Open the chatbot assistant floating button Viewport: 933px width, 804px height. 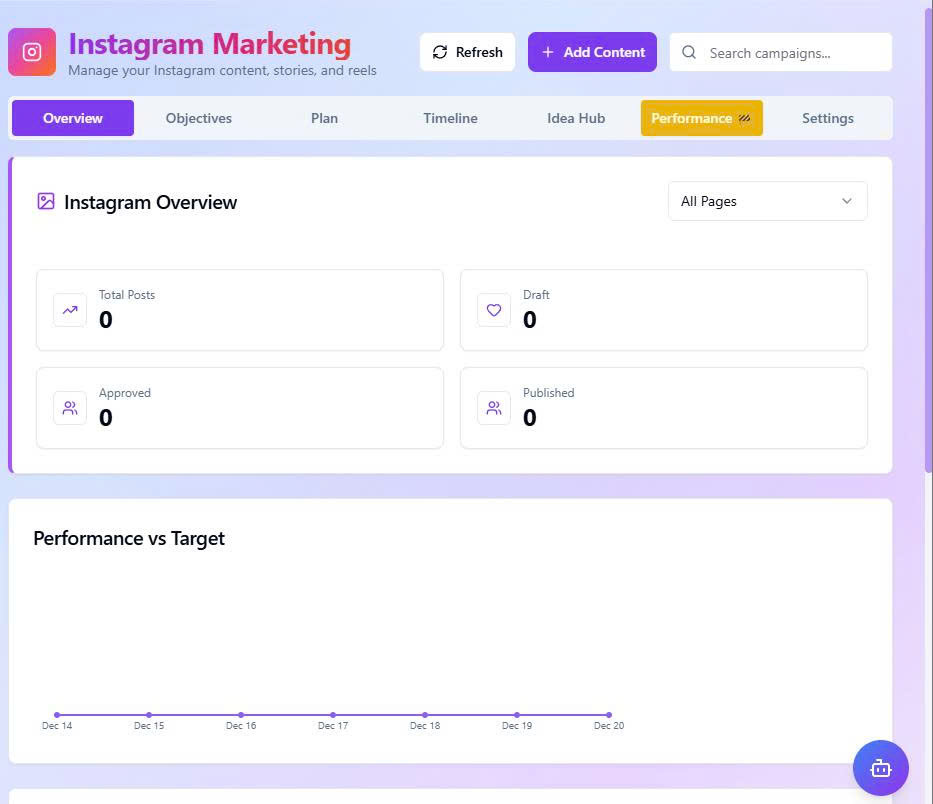pyautogui.click(x=880, y=768)
